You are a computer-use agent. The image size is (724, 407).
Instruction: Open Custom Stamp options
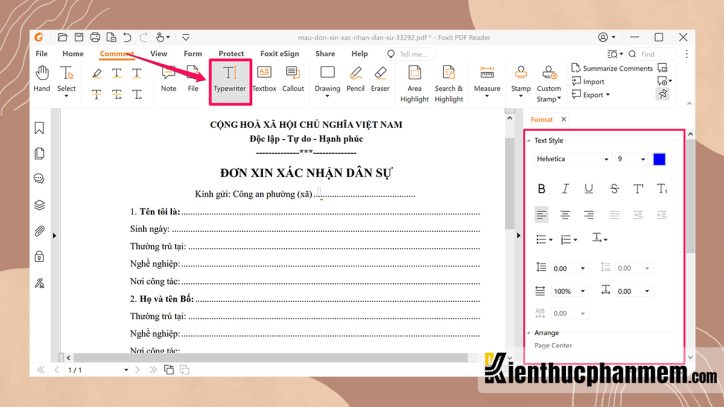(549, 84)
